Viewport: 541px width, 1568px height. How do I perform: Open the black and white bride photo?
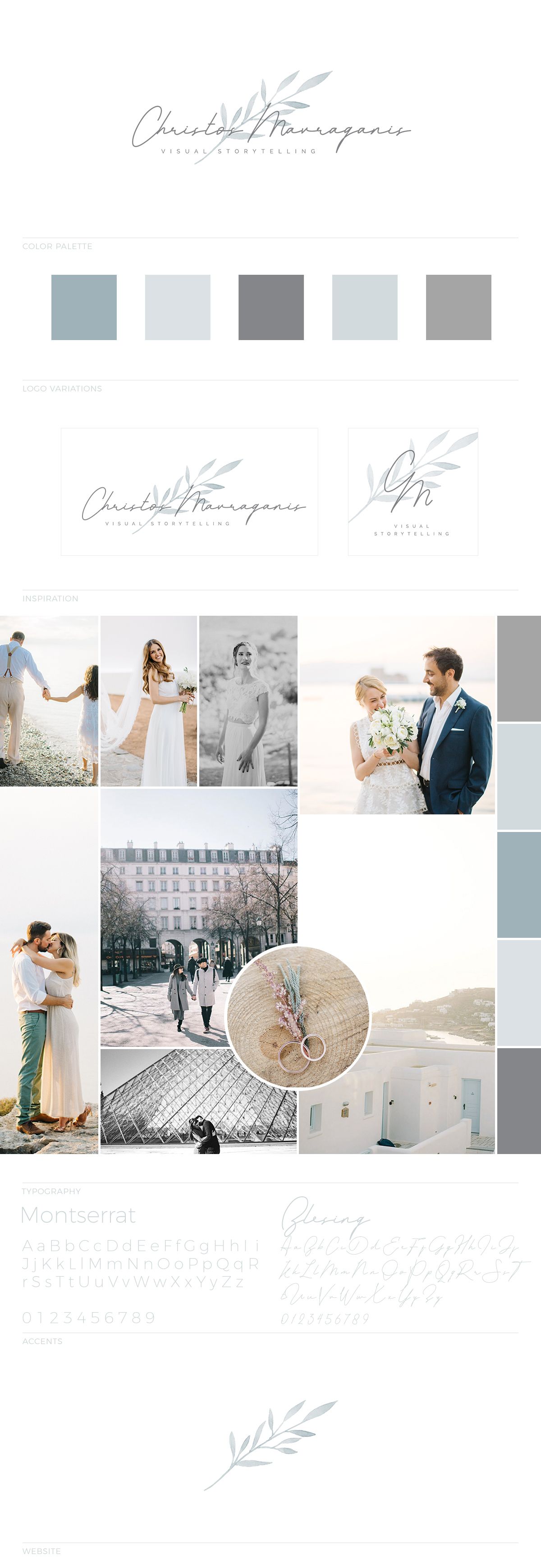pos(248,700)
